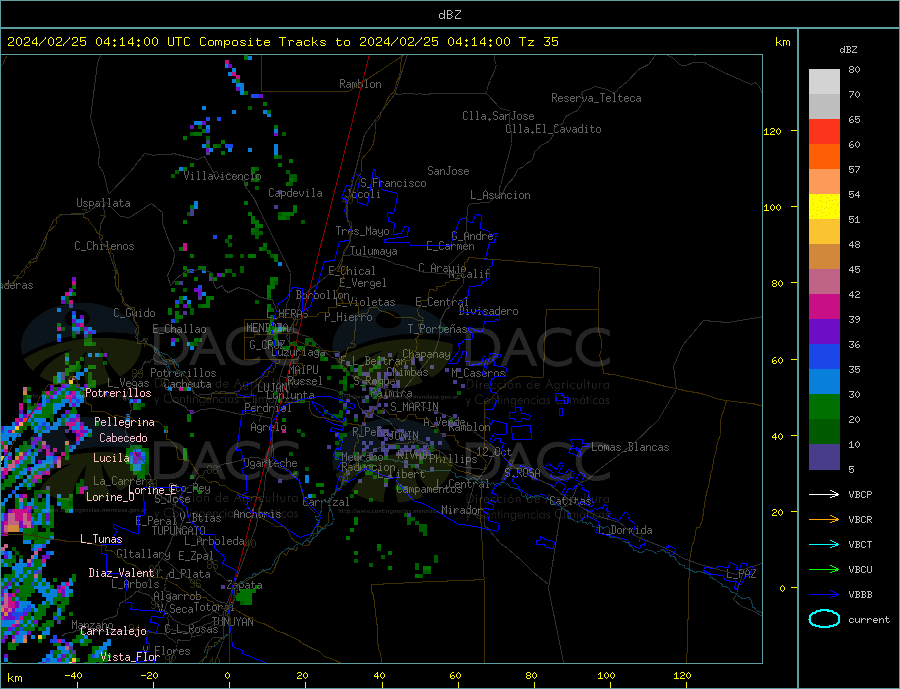
Task: Select the 20 dBZ green color swatch
Action: click(824, 407)
